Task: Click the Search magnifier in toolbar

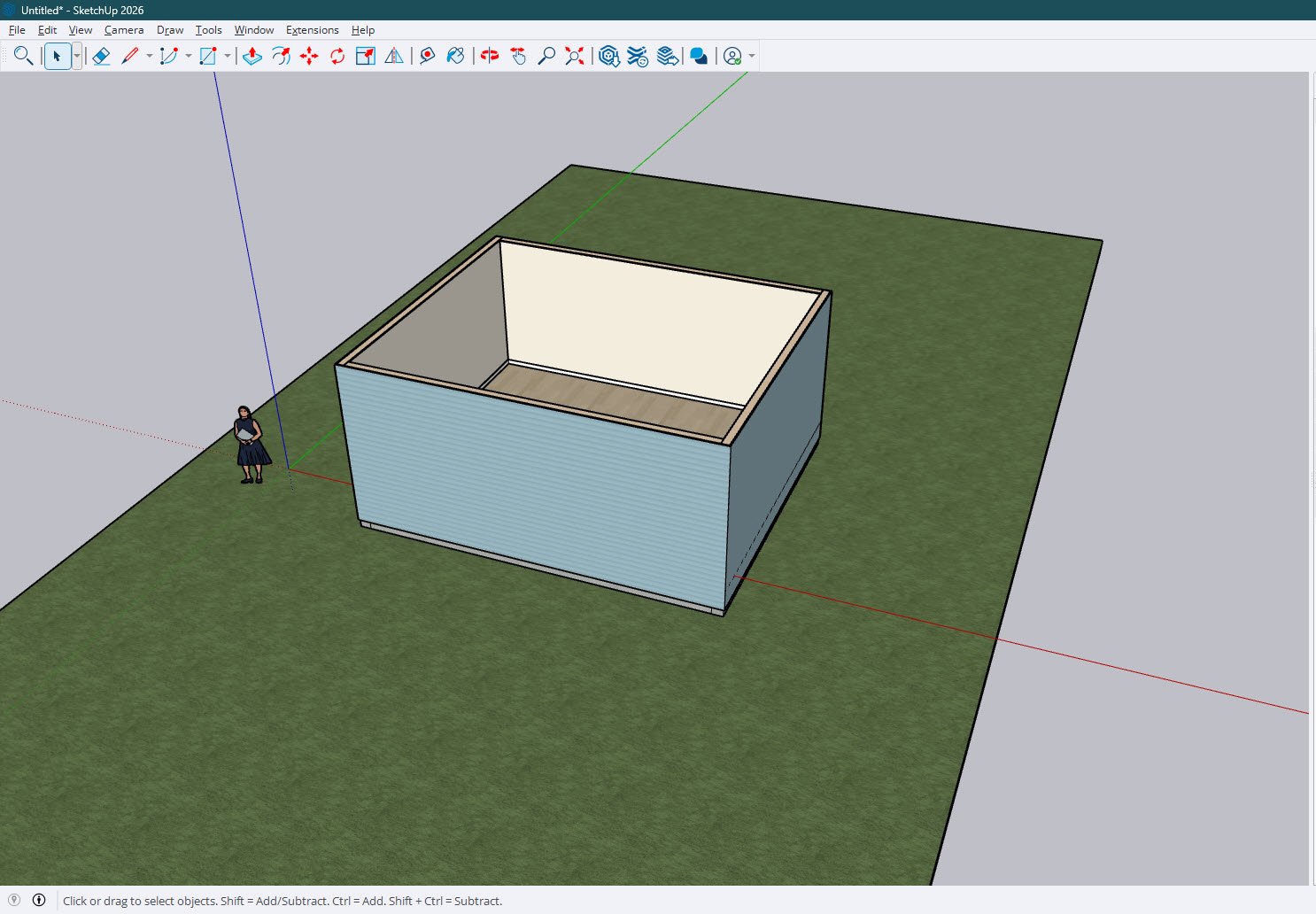Action: pyautogui.click(x=23, y=57)
